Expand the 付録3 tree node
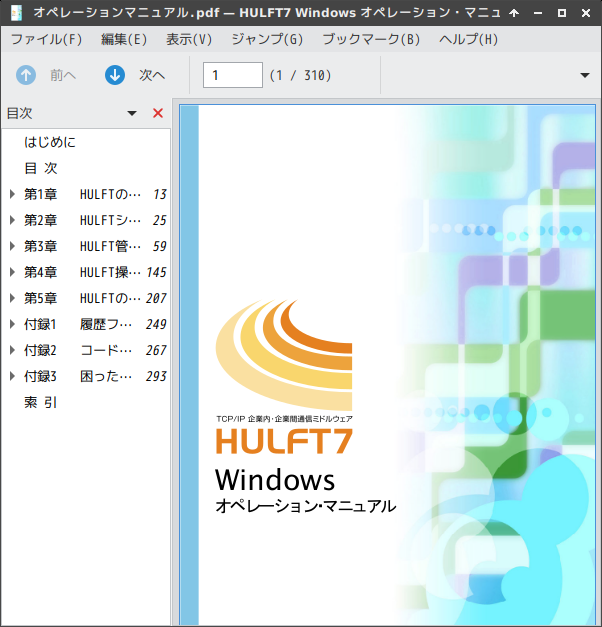The image size is (602, 627). 12,376
